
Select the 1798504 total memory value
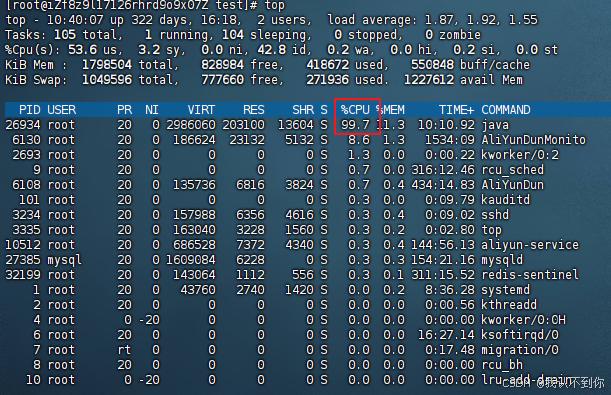[107, 65]
